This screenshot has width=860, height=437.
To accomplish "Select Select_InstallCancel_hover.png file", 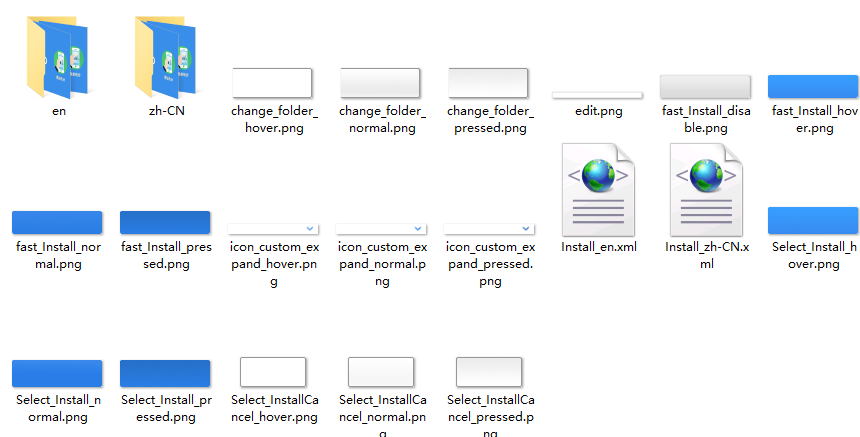I will point(273,372).
